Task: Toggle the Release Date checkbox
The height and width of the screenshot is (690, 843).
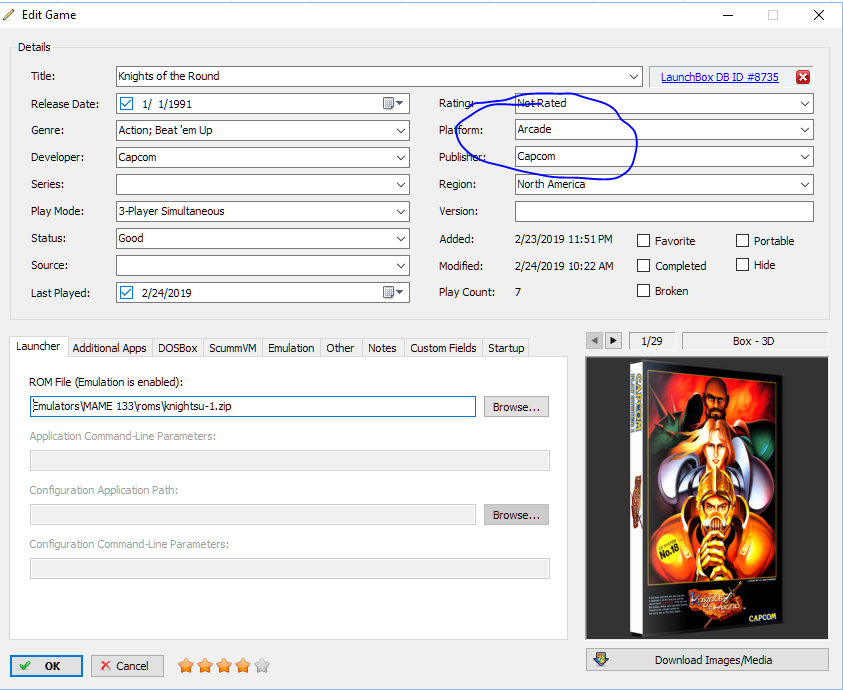Action: coord(126,103)
